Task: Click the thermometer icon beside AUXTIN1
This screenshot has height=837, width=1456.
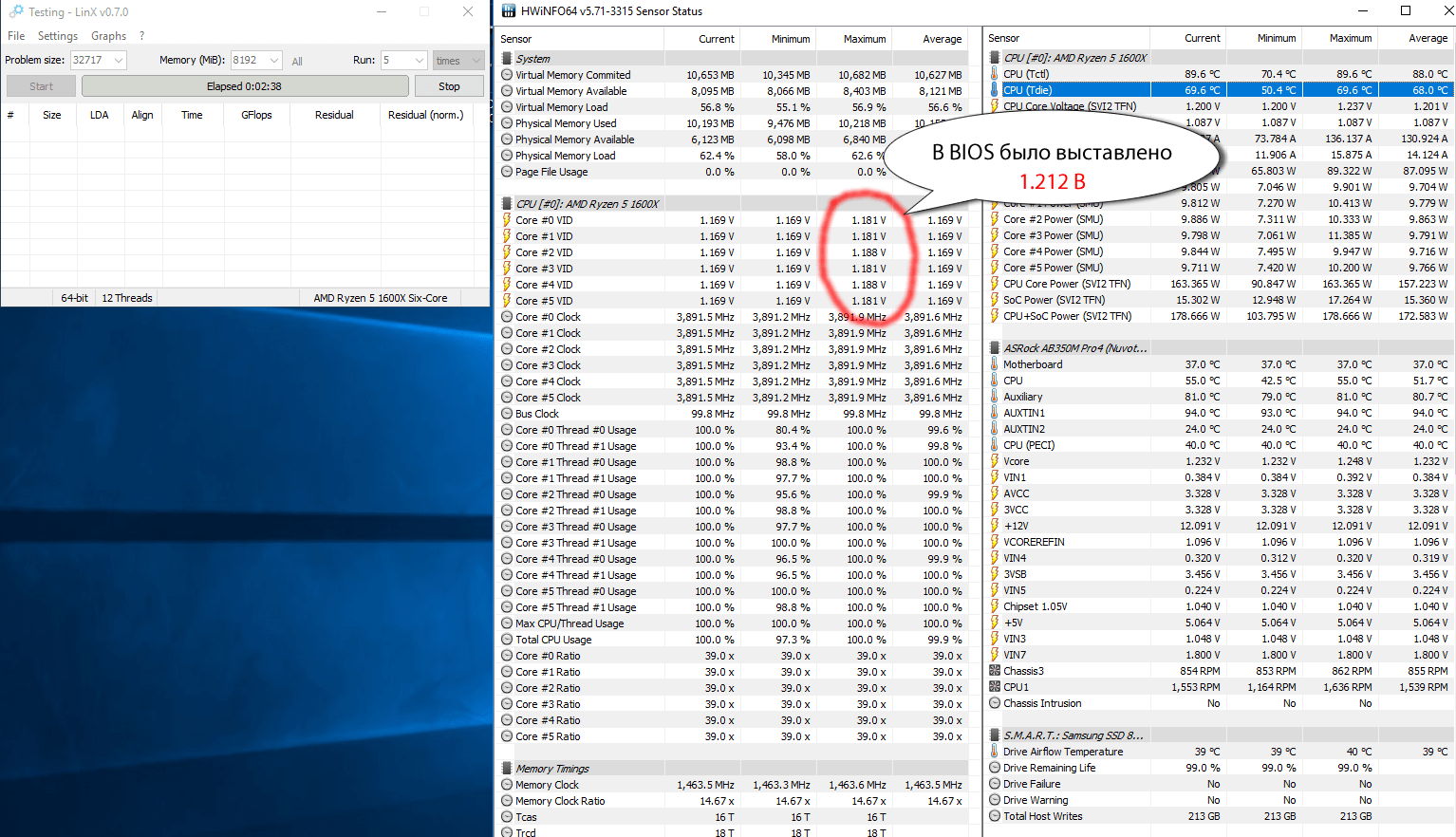Action: (995, 413)
